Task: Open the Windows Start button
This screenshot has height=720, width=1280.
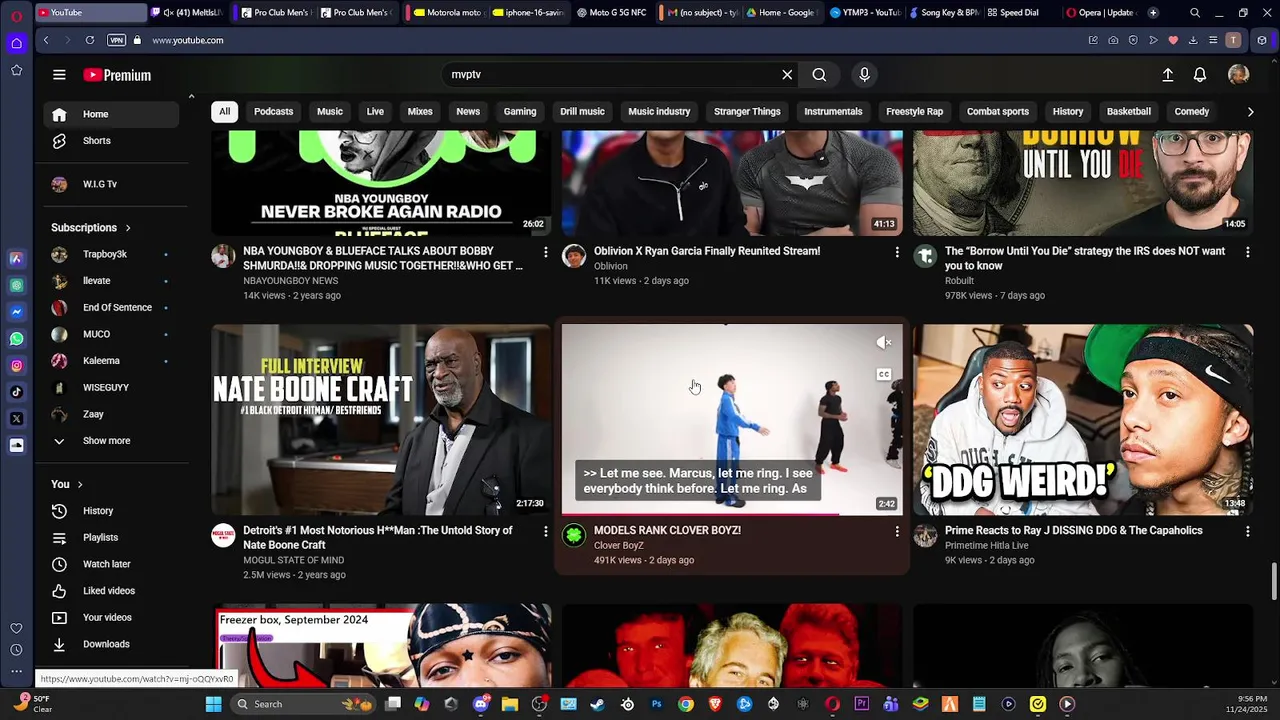Action: (213, 704)
